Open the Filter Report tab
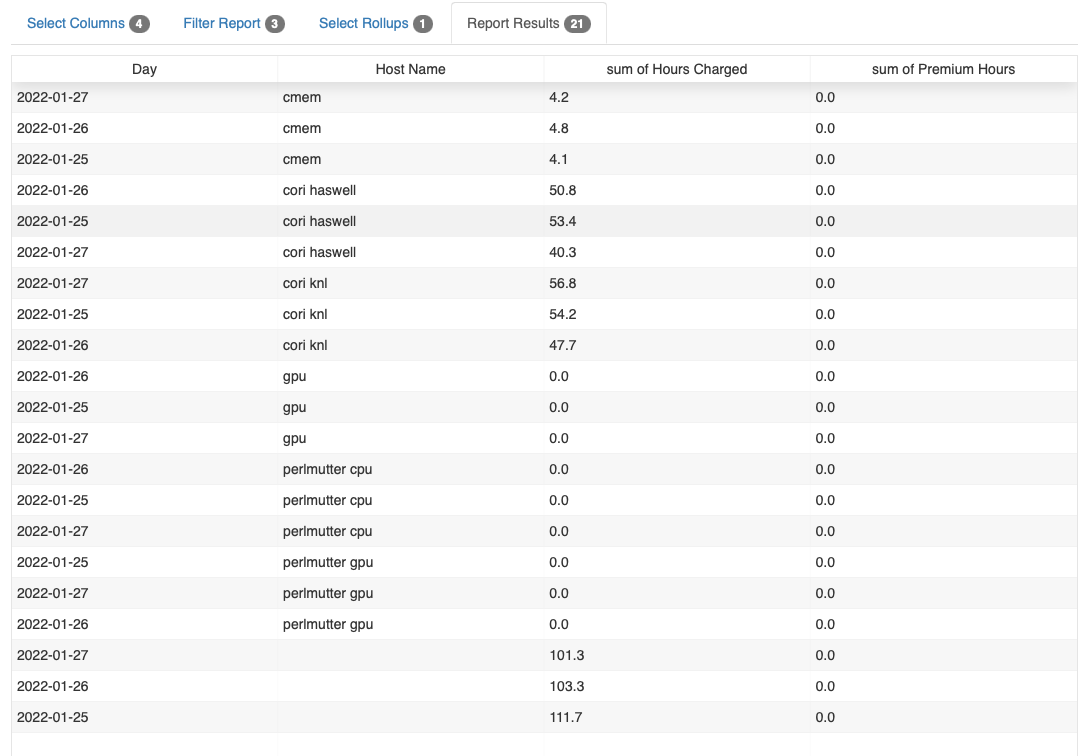 (x=222, y=23)
